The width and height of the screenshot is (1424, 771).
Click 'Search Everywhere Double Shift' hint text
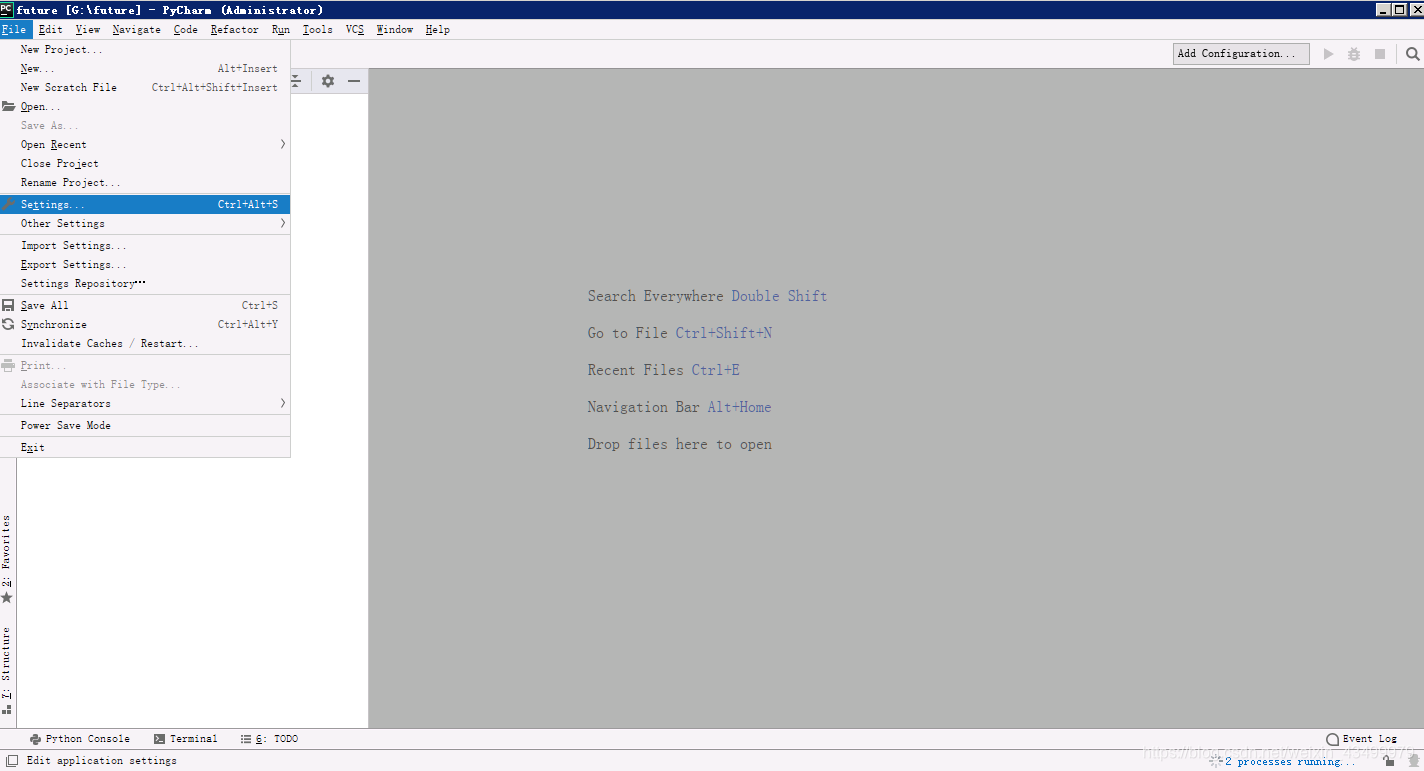tap(707, 296)
